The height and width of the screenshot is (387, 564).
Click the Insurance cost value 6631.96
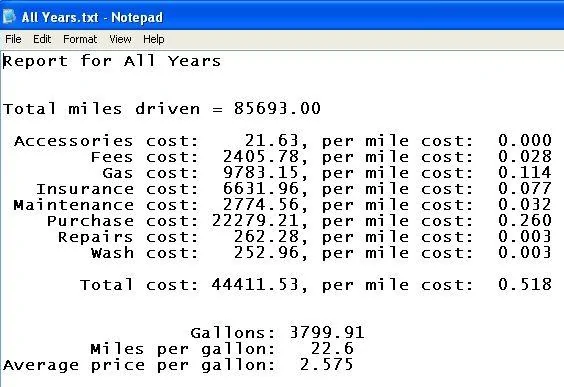click(x=261, y=188)
